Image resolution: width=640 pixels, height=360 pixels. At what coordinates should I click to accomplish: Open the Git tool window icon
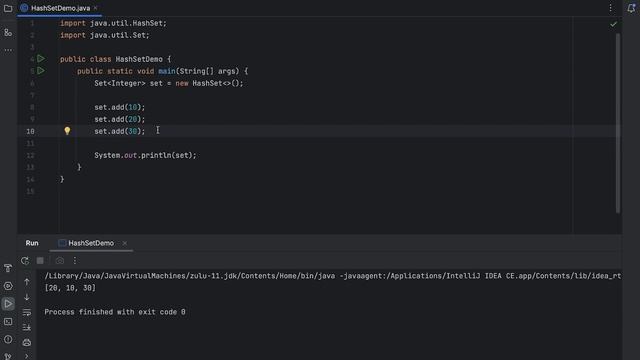tap(8, 356)
